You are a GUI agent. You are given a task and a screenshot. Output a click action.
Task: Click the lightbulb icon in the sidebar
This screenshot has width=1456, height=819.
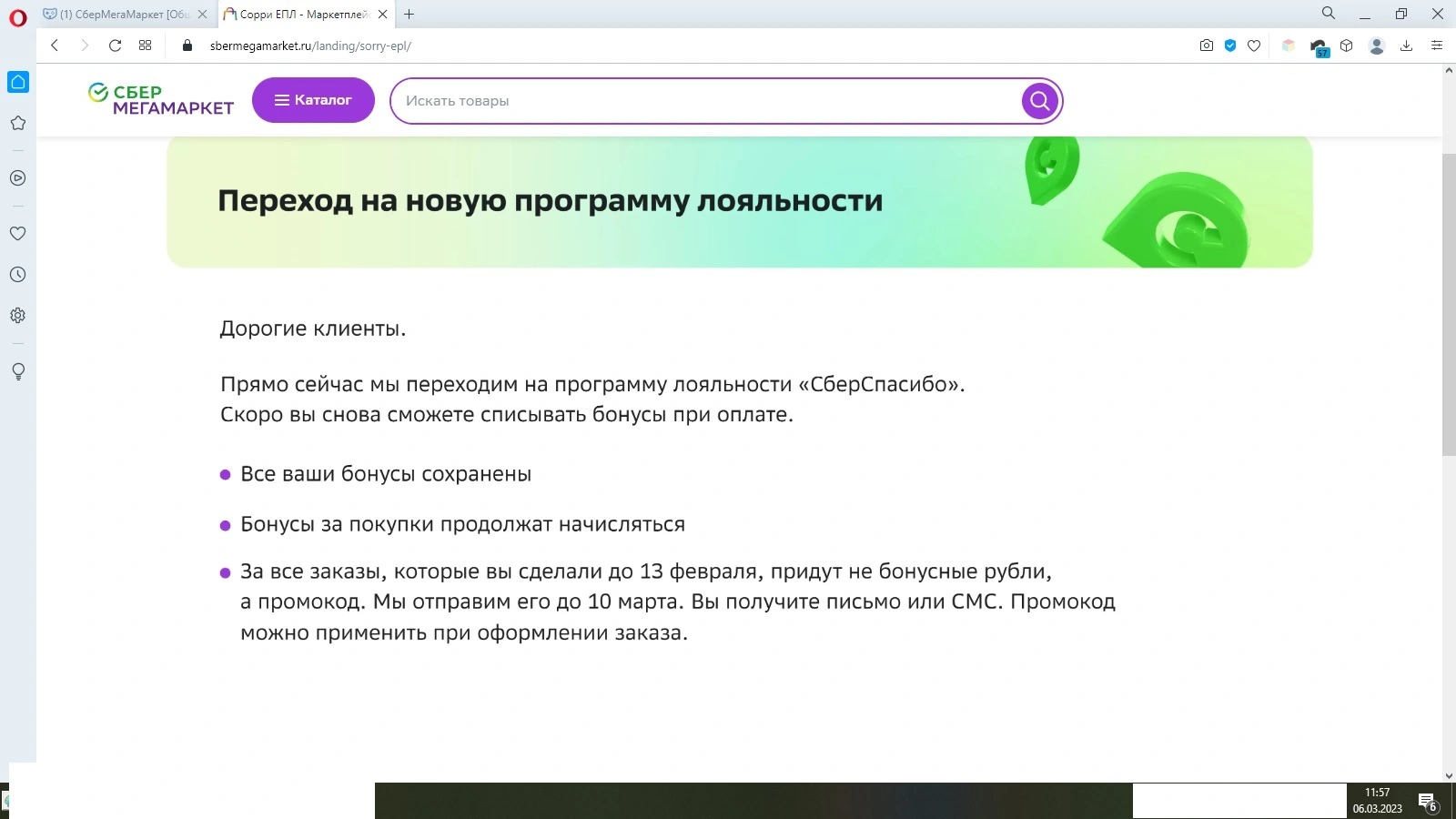(18, 371)
